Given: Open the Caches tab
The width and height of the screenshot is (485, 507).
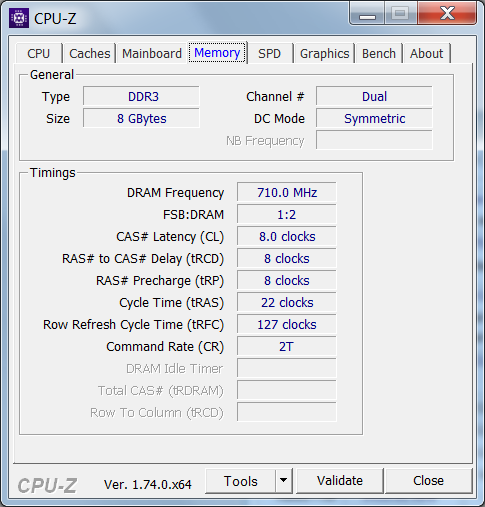Looking at the screenshot, I should (x=89, y=53).
